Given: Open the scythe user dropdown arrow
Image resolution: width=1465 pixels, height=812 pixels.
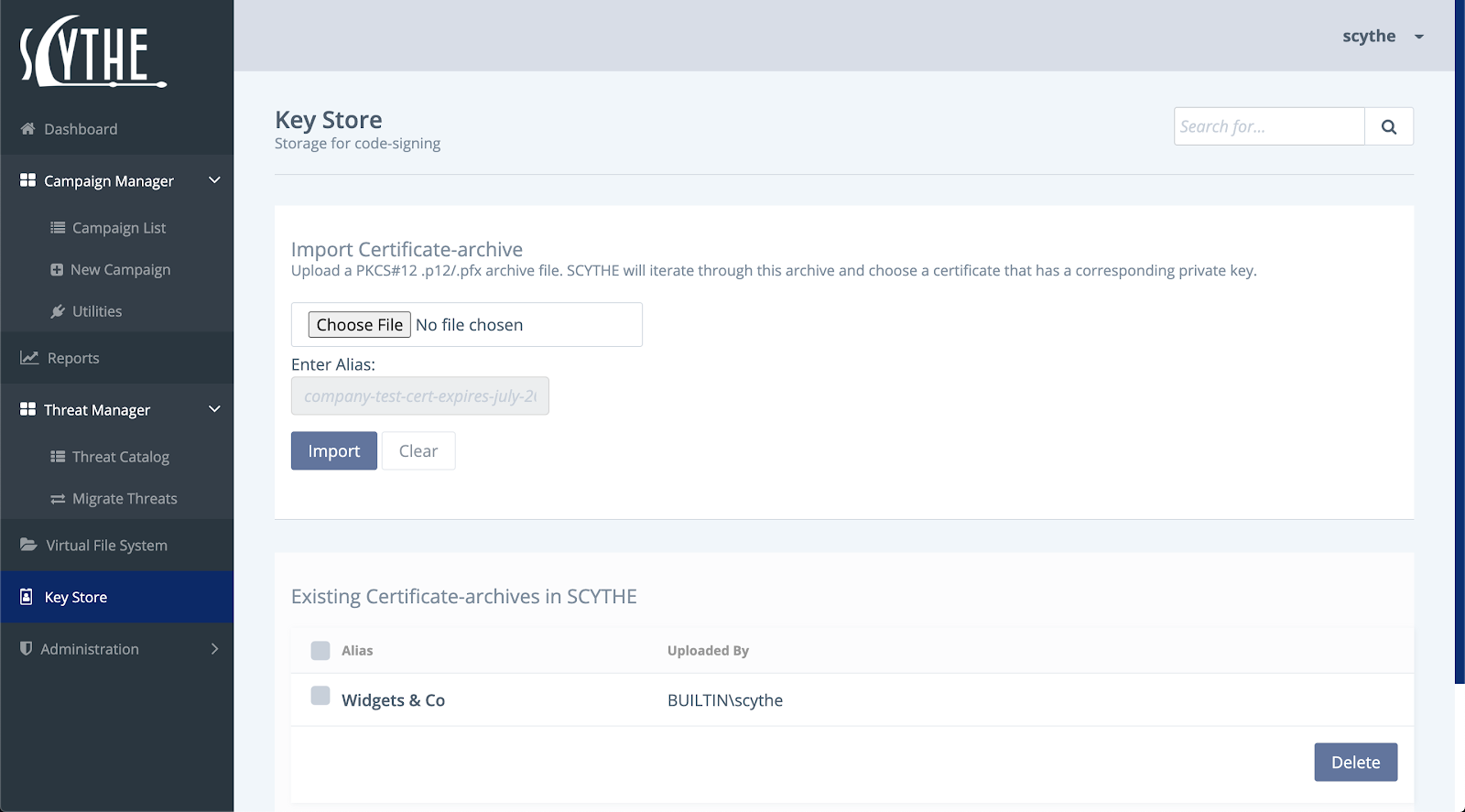Looking at the screenshot, I should point(1419,37).
